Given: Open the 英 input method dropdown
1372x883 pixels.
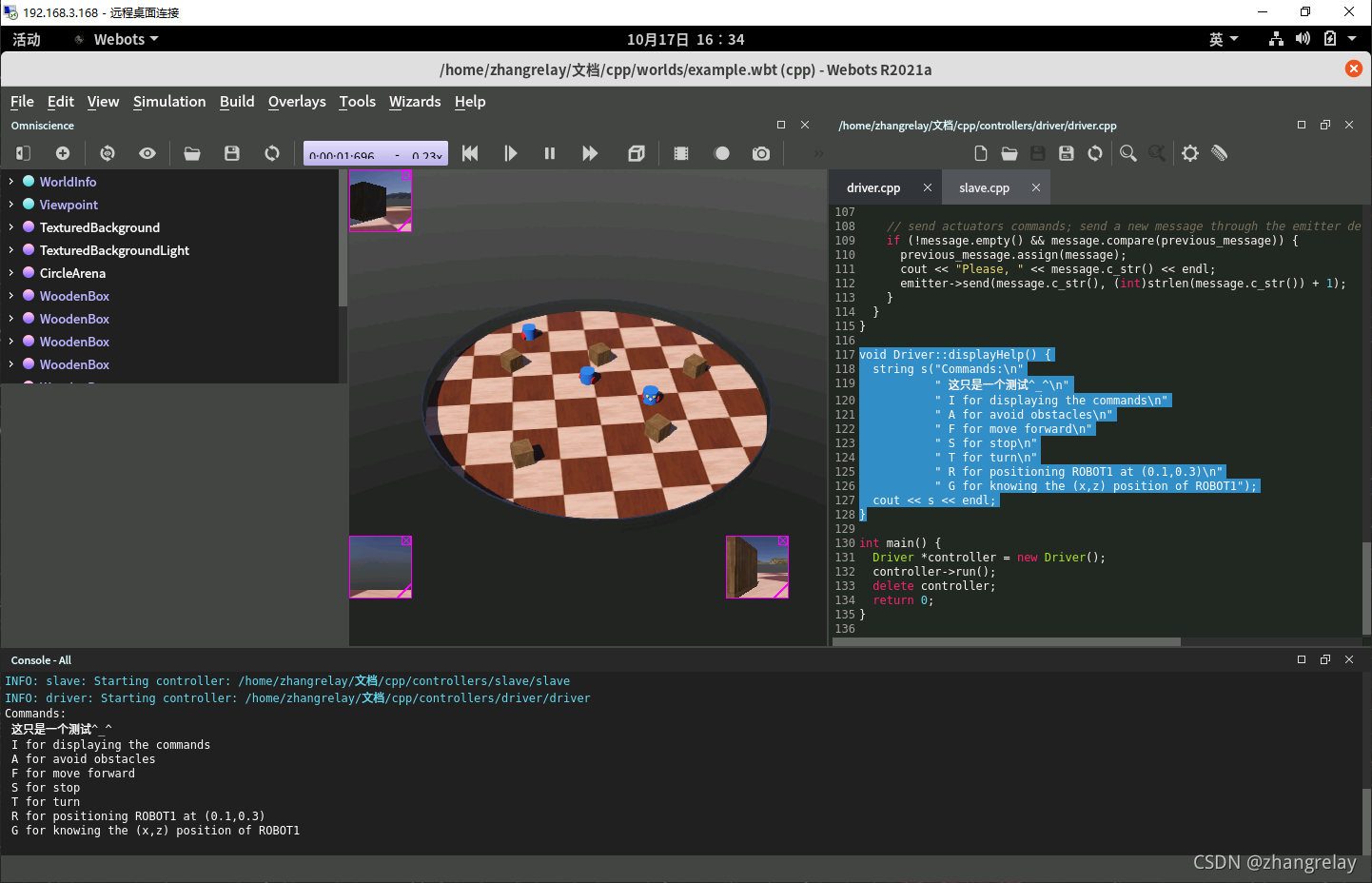Looking at the screenshot, I should click(1224, 39).
